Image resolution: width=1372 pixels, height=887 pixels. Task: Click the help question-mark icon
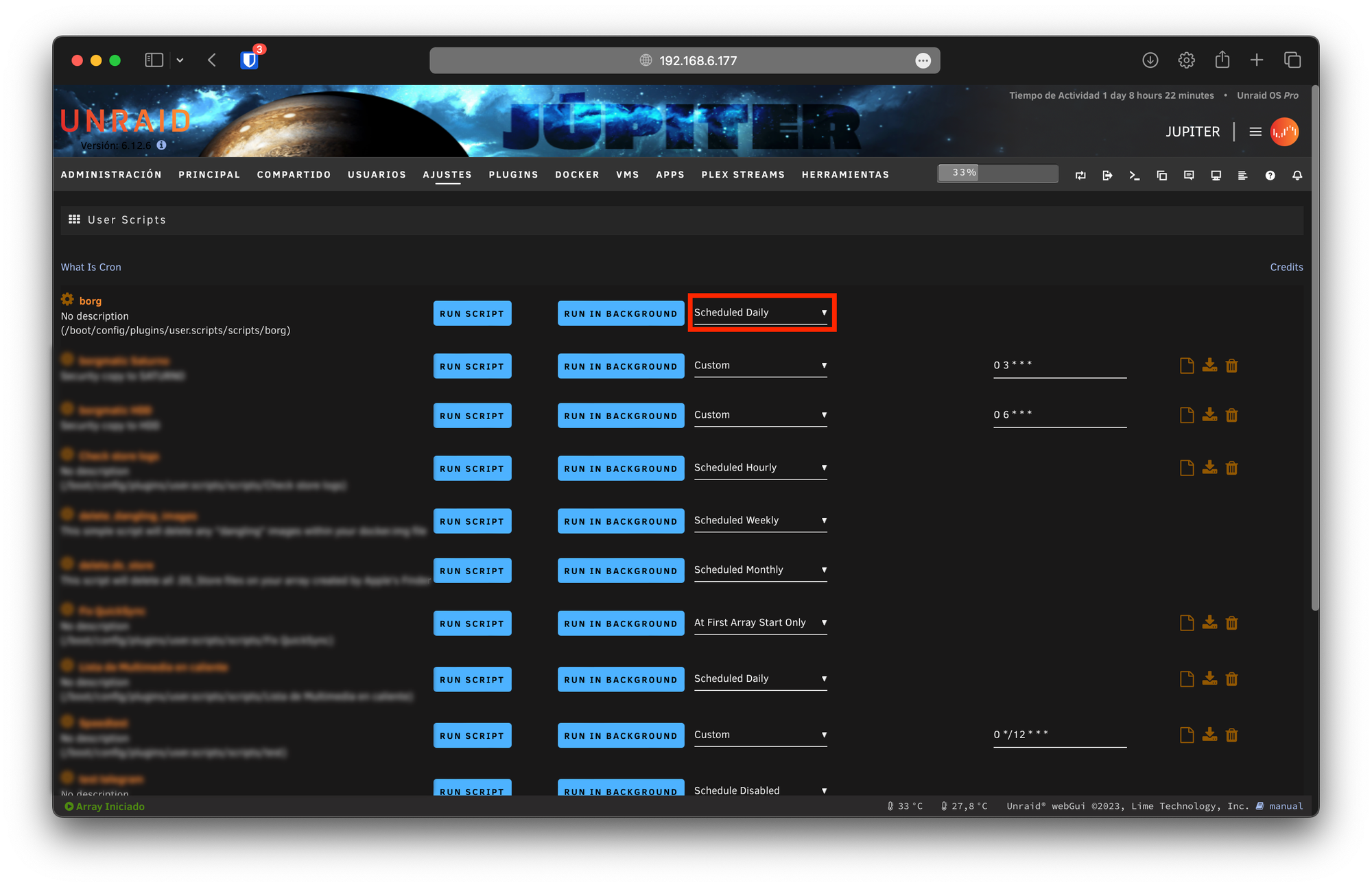(x=1270, y=176)
